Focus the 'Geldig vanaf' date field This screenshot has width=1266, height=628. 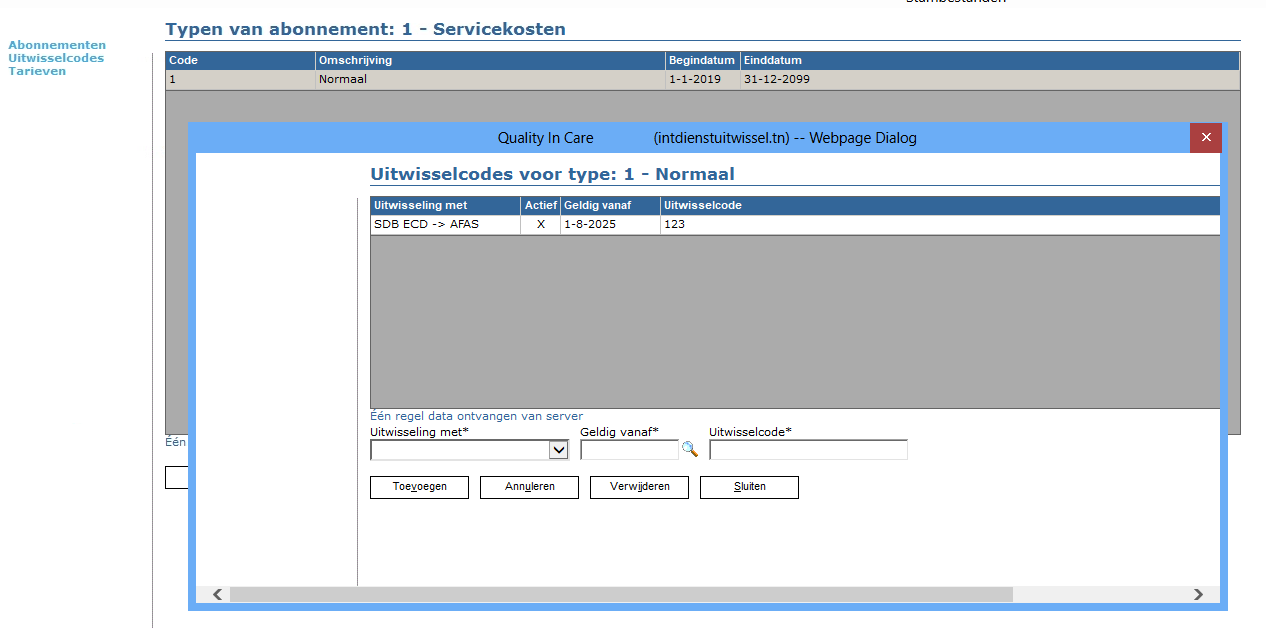tap(629, 451)
